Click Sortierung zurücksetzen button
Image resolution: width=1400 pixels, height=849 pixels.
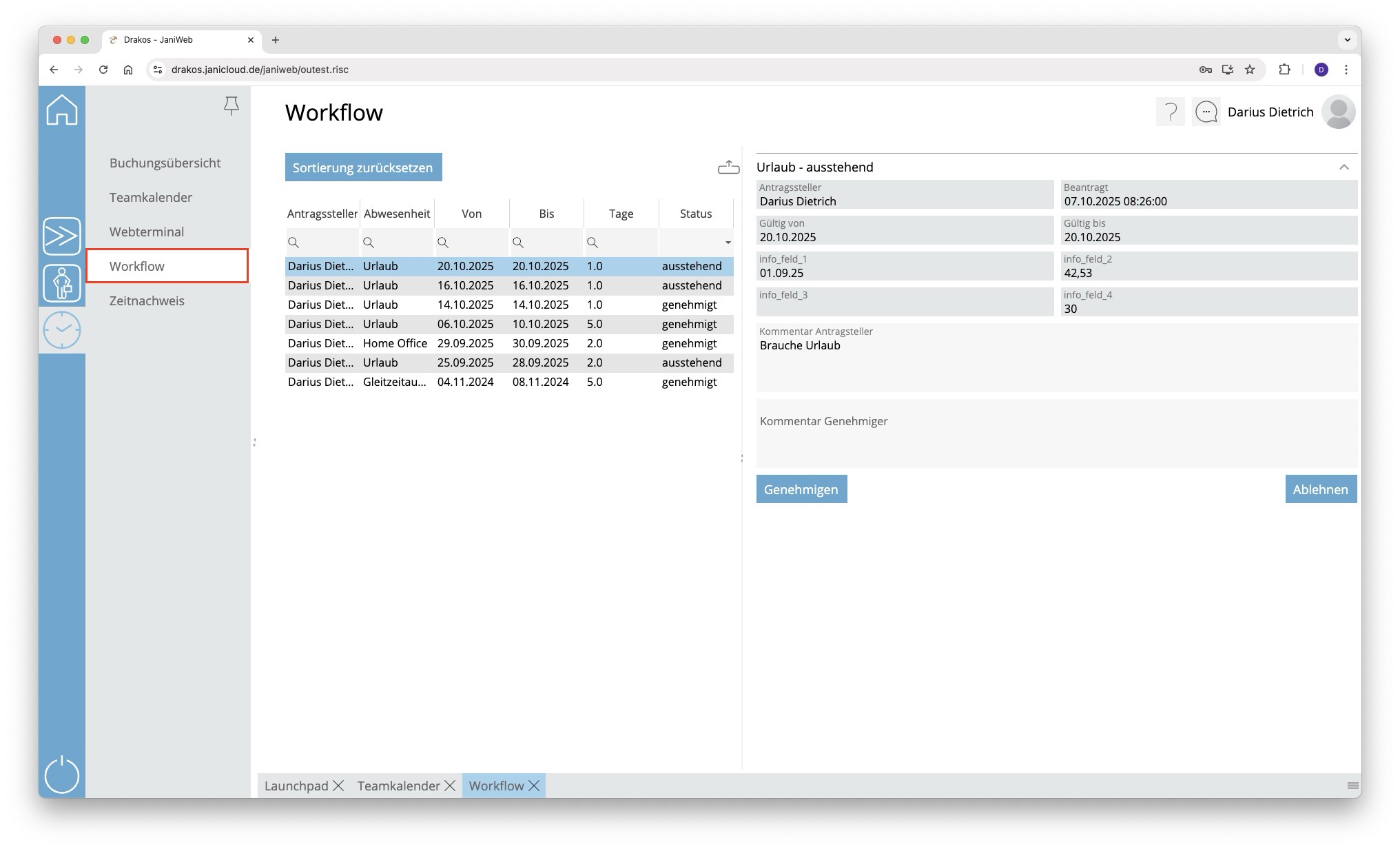tap(363, 167)
